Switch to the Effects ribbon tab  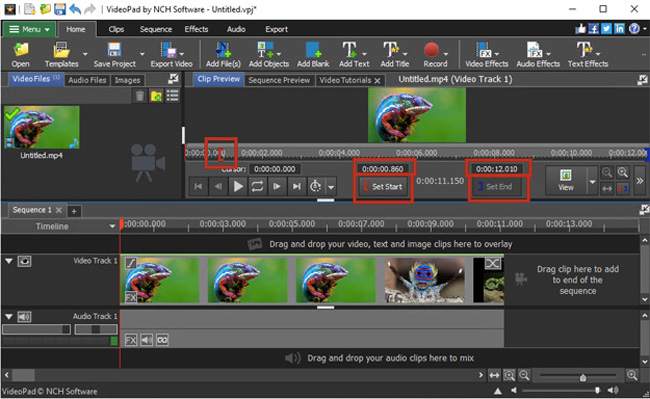pyautogui.click(x=196, y=29)
